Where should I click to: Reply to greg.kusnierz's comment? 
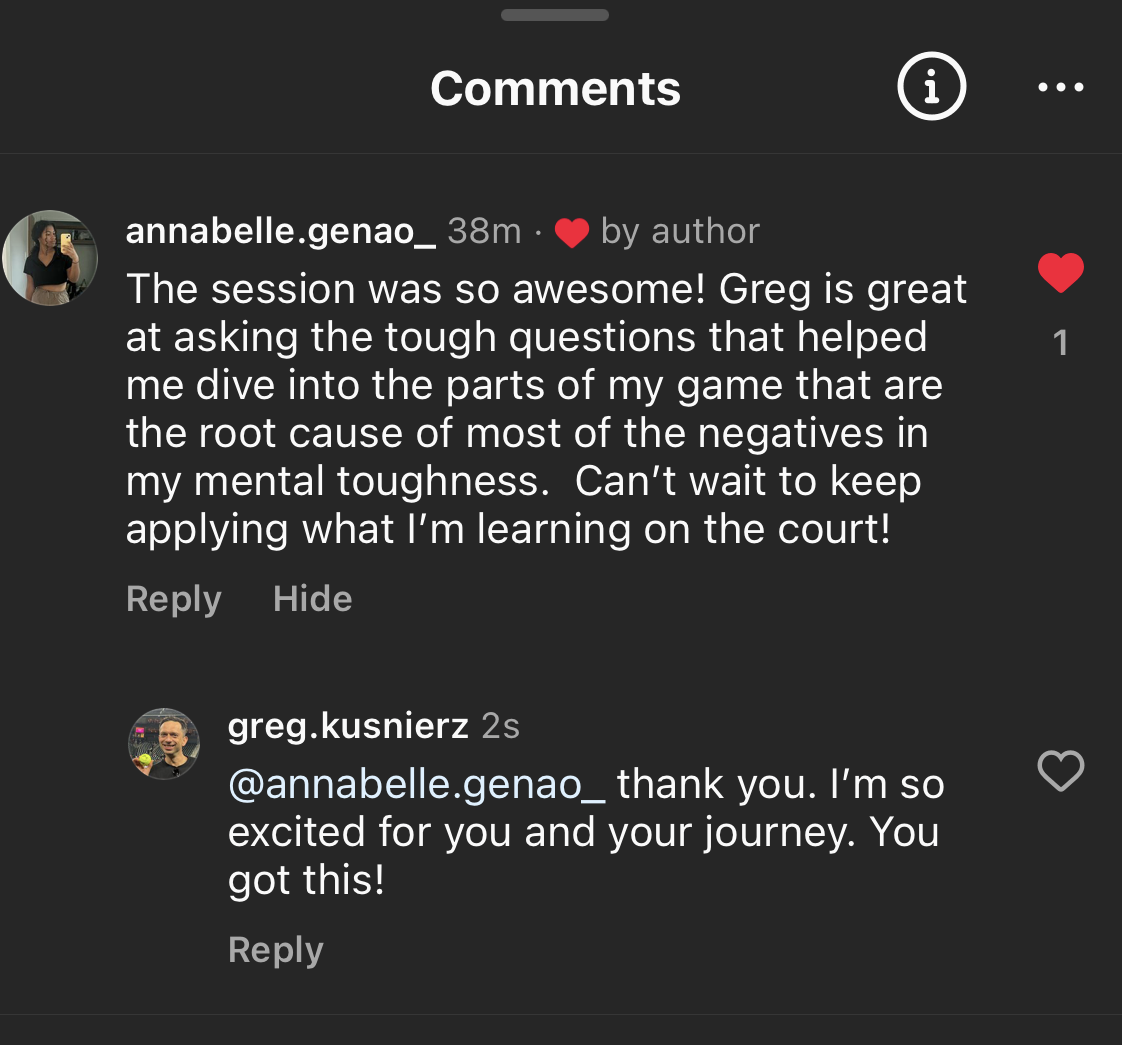coord(275,950)
